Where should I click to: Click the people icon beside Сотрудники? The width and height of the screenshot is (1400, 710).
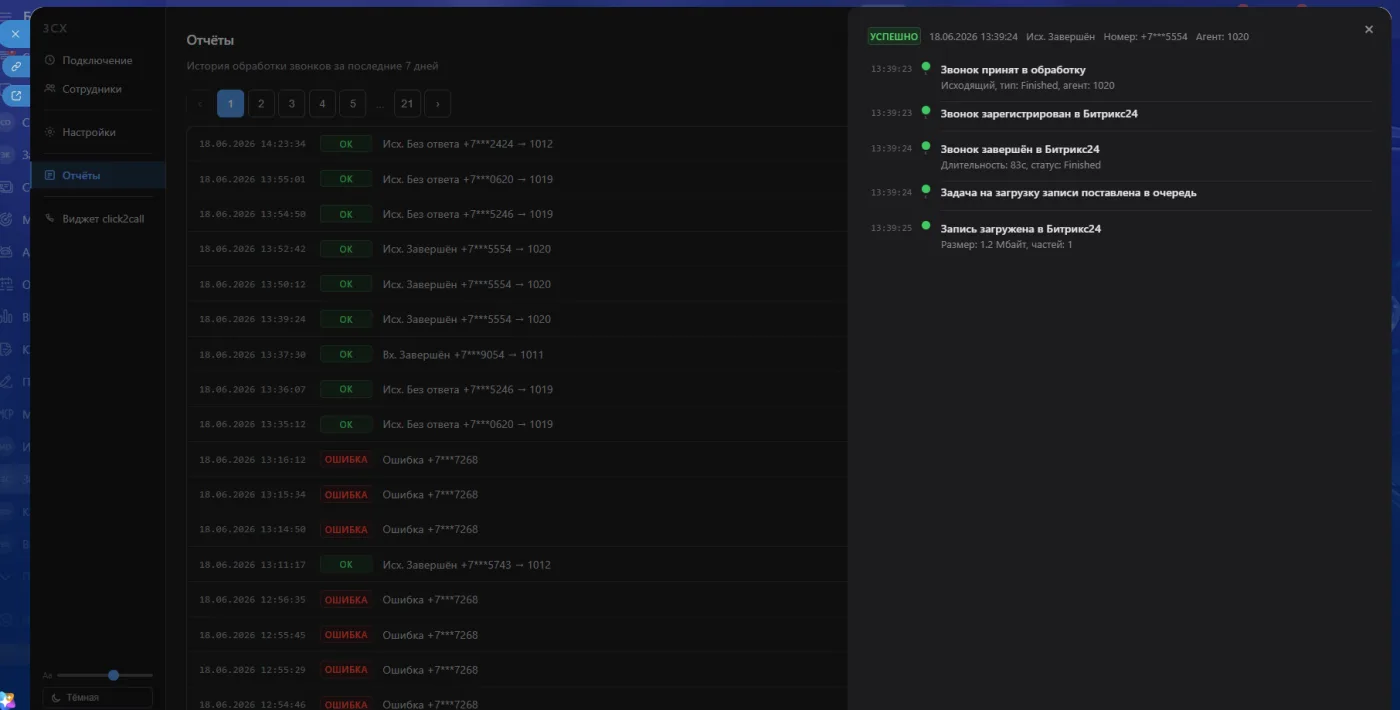tap(50, 89)
